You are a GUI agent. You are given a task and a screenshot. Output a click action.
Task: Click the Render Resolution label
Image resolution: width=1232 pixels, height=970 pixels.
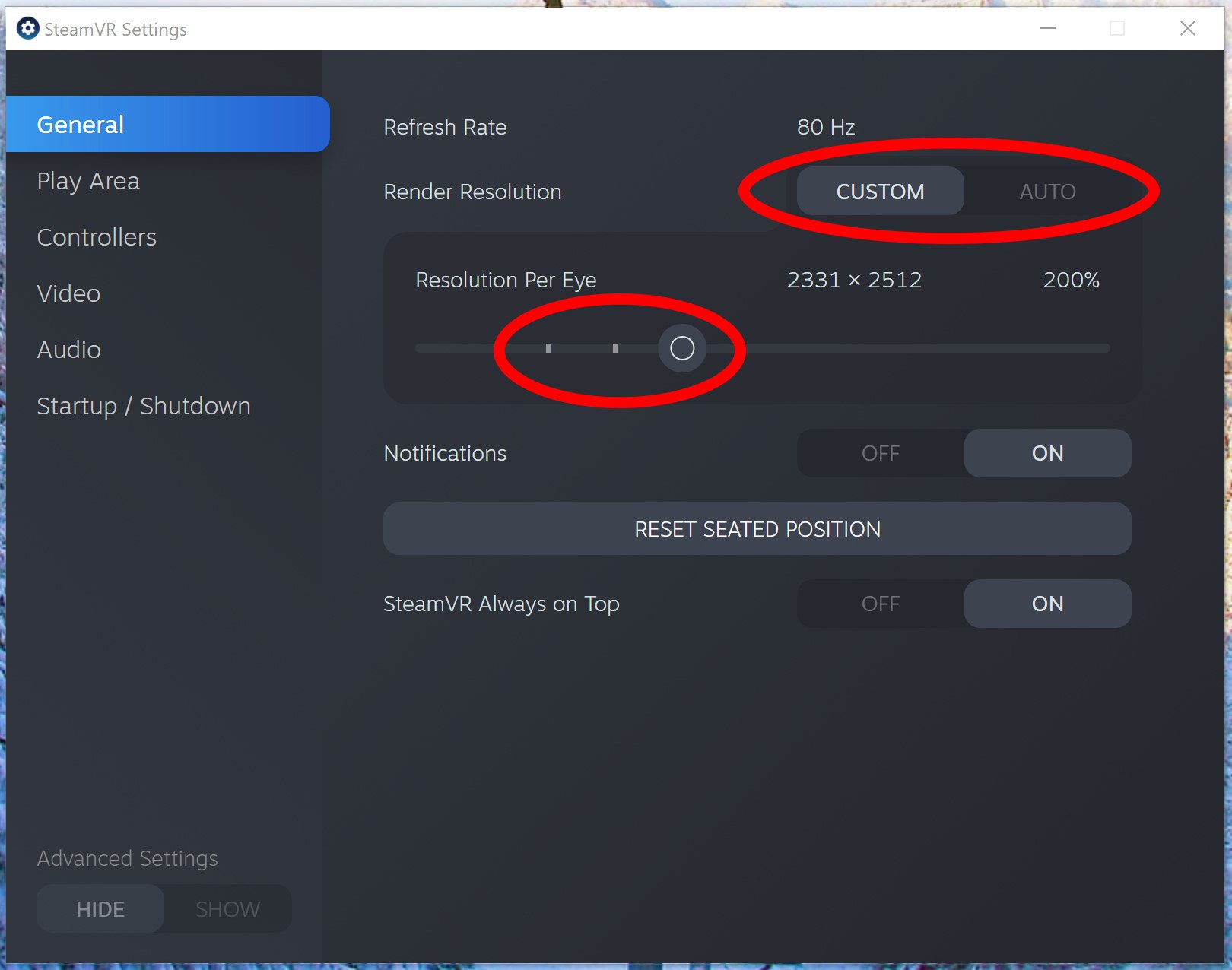[472, 192]
